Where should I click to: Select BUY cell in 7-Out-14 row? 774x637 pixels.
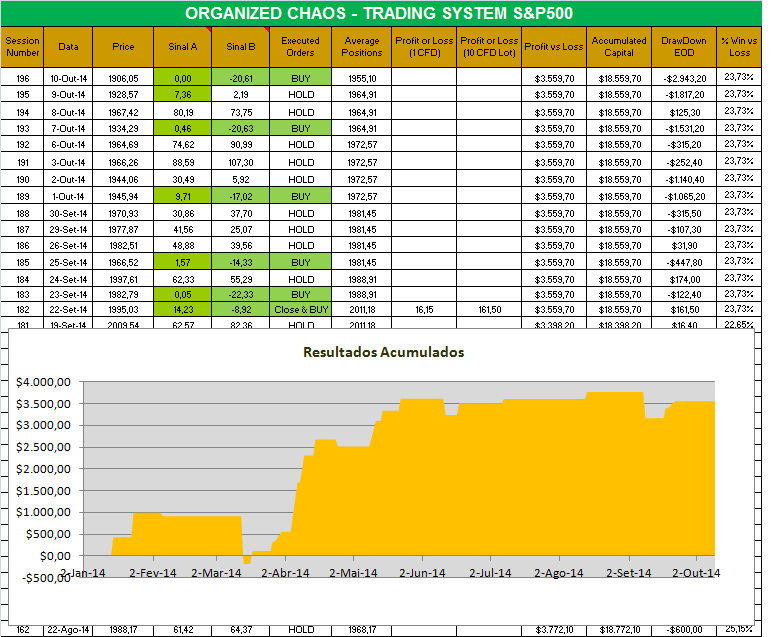(301, 128)
